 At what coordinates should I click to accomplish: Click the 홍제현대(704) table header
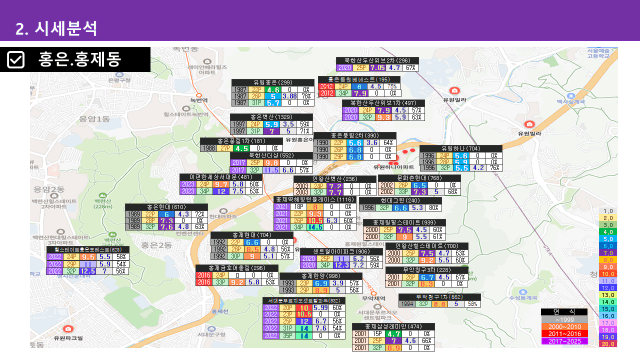pos(252,235)
